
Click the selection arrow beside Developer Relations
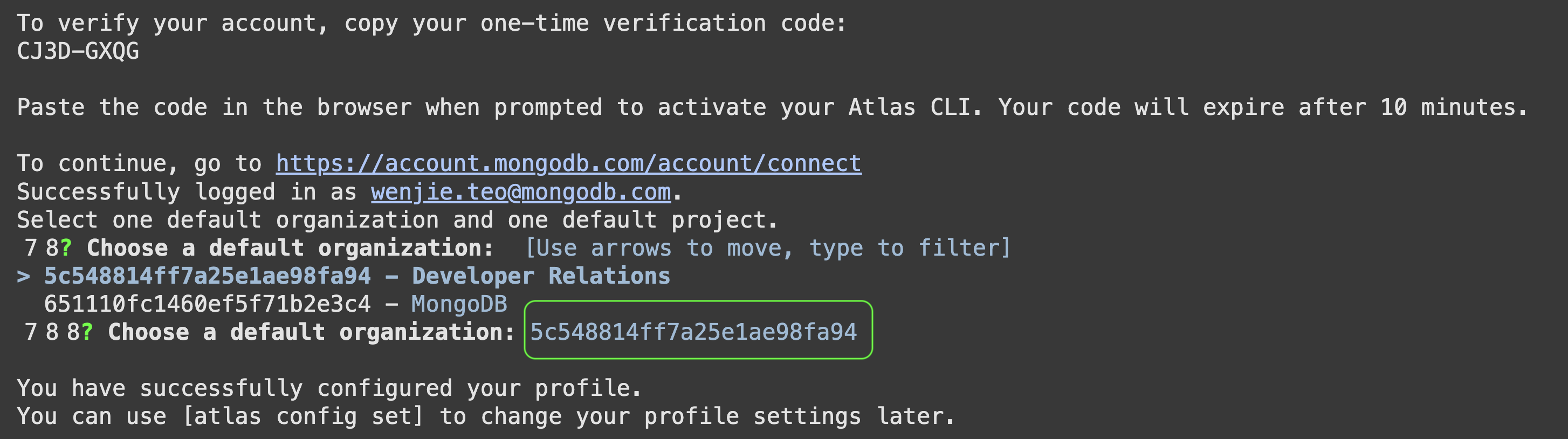click(23, 277)
